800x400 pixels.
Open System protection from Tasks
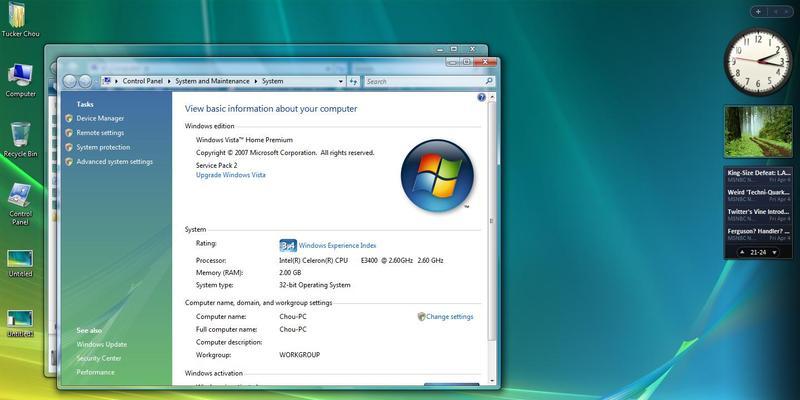click(x=103, y=147)
